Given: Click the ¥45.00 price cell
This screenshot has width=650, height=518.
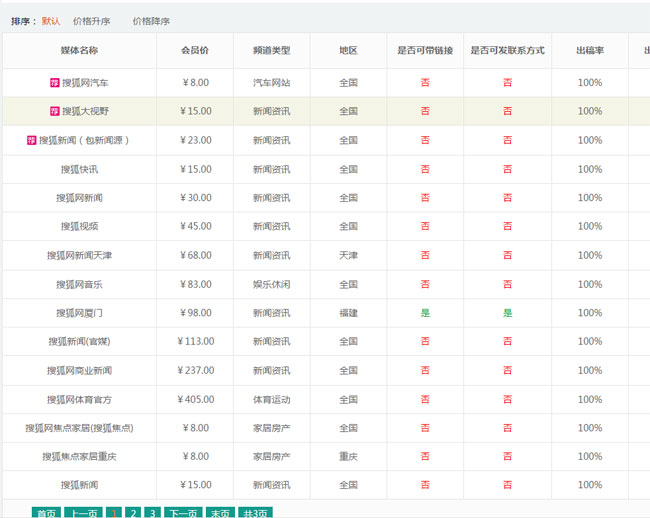Looking at the screenshot, I should pyautogui.click(x=196, y=226).
